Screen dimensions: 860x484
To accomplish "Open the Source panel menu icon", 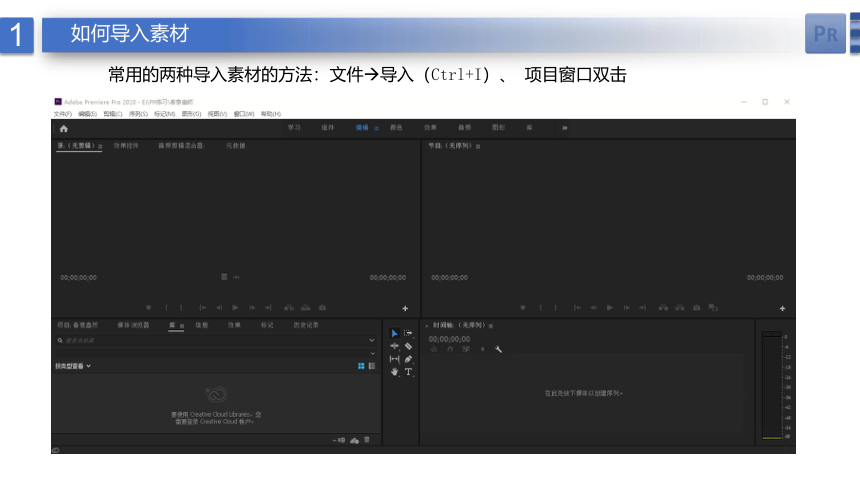I will point(100,147).
